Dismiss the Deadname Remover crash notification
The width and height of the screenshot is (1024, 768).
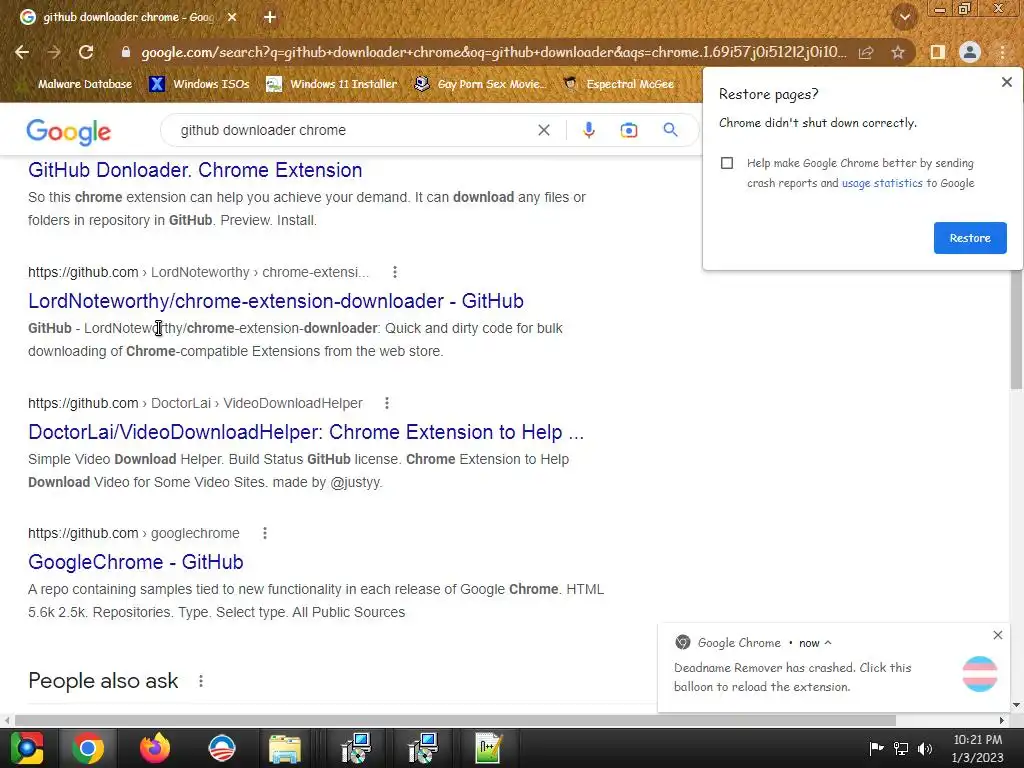click(997, 635)
